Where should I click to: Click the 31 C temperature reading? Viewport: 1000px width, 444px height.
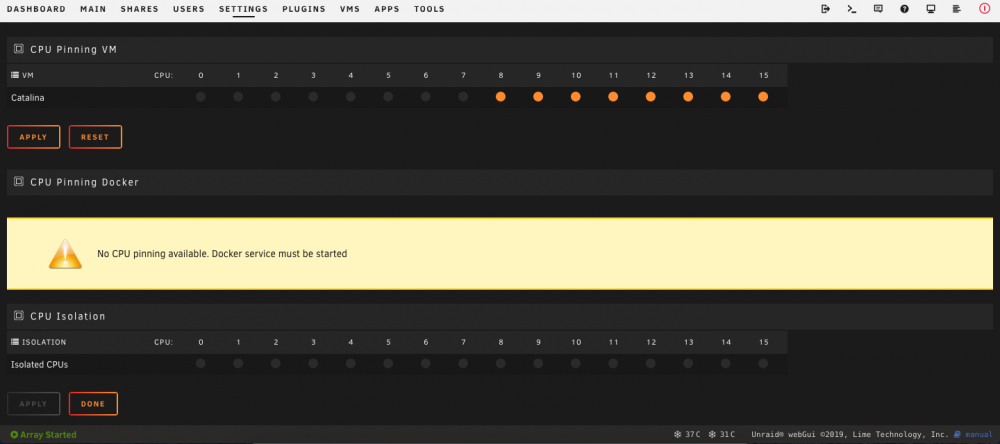pyautogui.click(x=727, y=434)
